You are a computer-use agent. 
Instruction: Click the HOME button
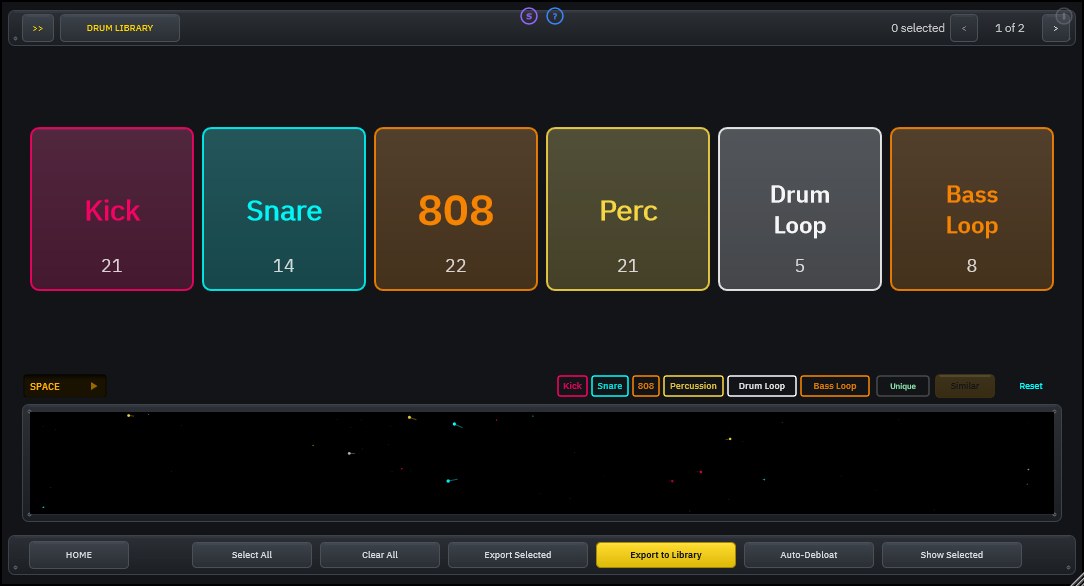79,555
